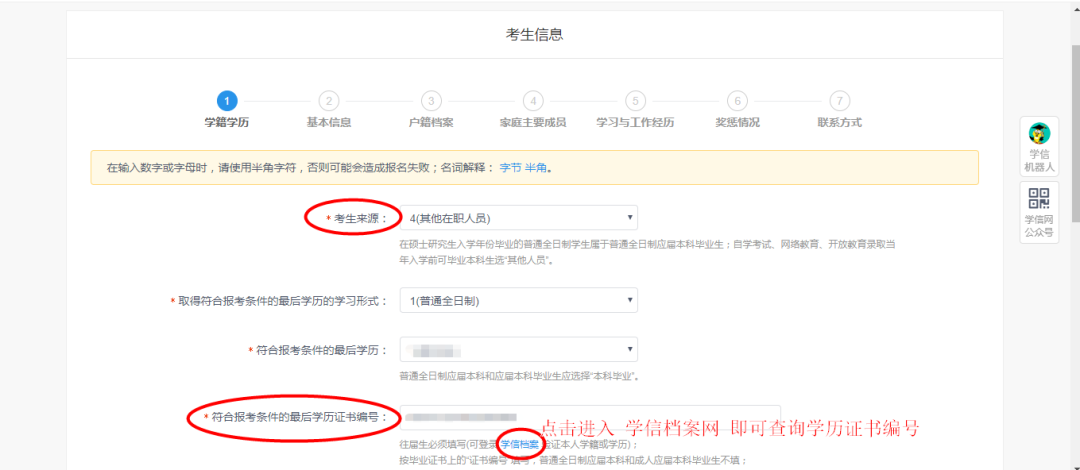1080x470 pixels.
Task: Switch to the 联系方式 step label
Action: coord(839,123)
